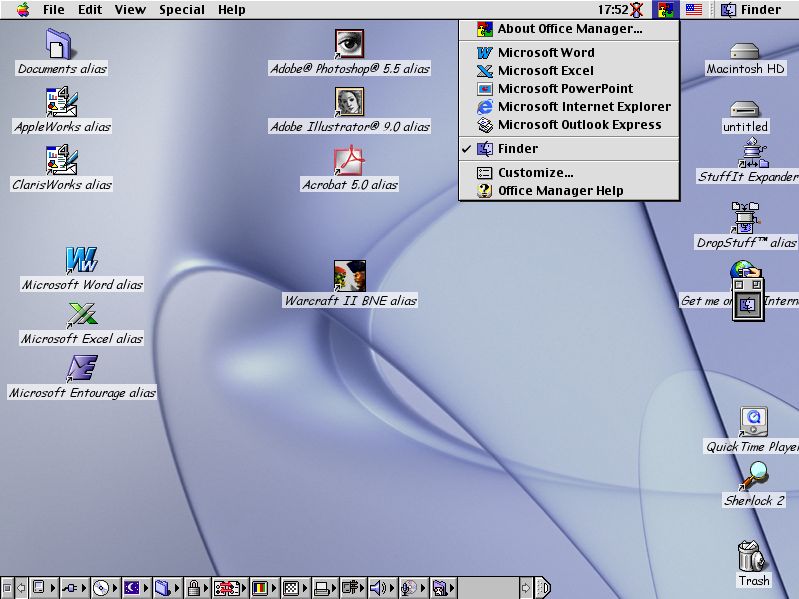Image resolution: width=799 pixels, height=599 pixels.
Task: Choose Microsoft Internet Explorer in the menu
Action: point(569,106)
